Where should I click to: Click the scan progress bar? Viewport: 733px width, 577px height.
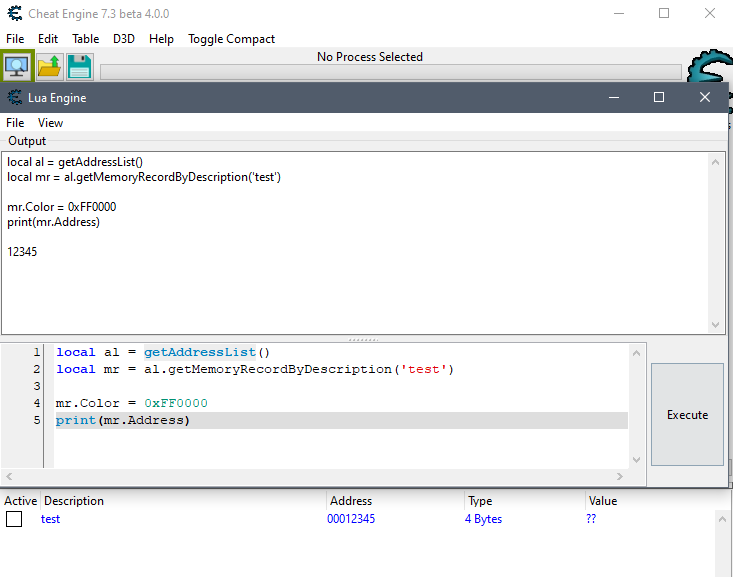[x=391, y=72]
